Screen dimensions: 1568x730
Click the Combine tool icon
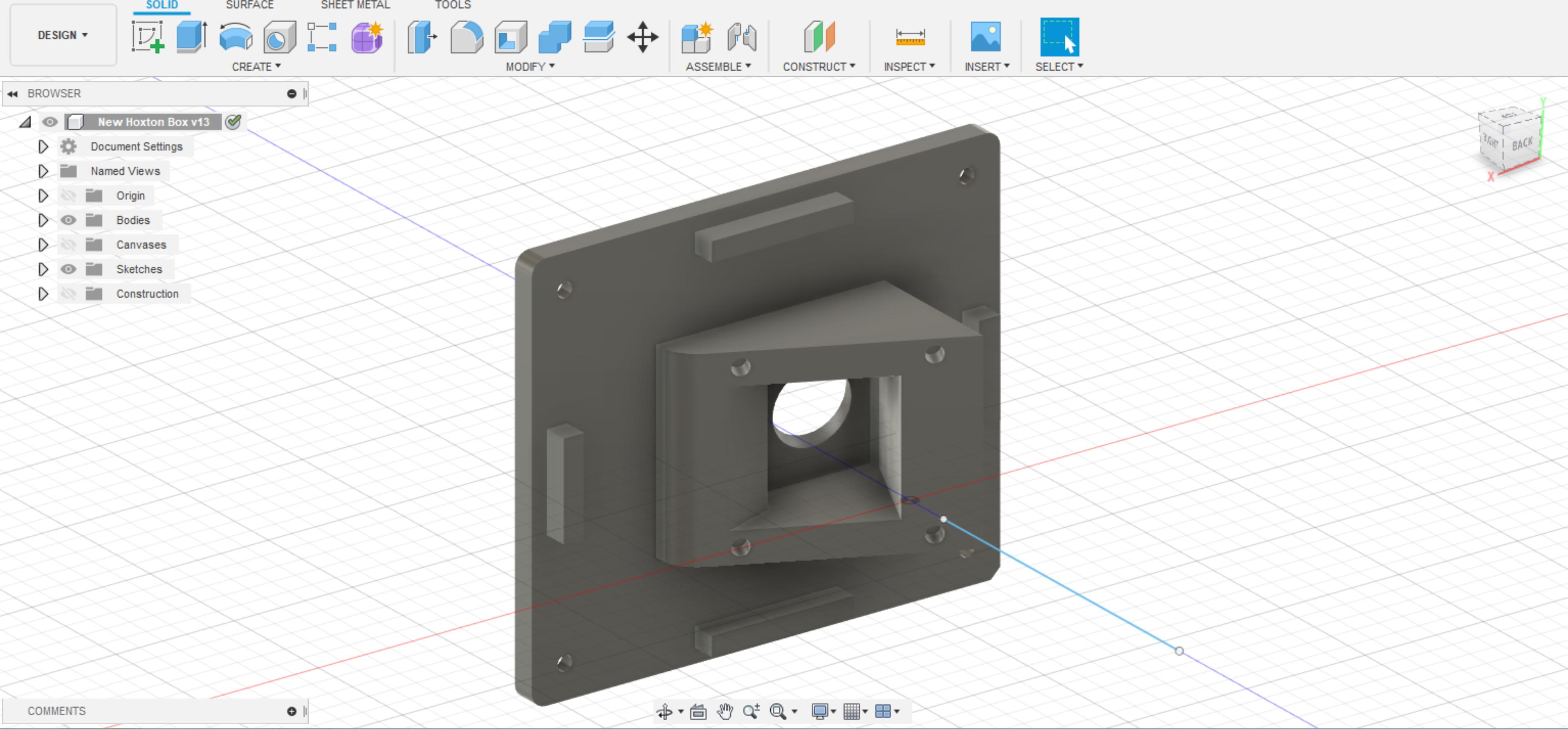pos(554,37)
